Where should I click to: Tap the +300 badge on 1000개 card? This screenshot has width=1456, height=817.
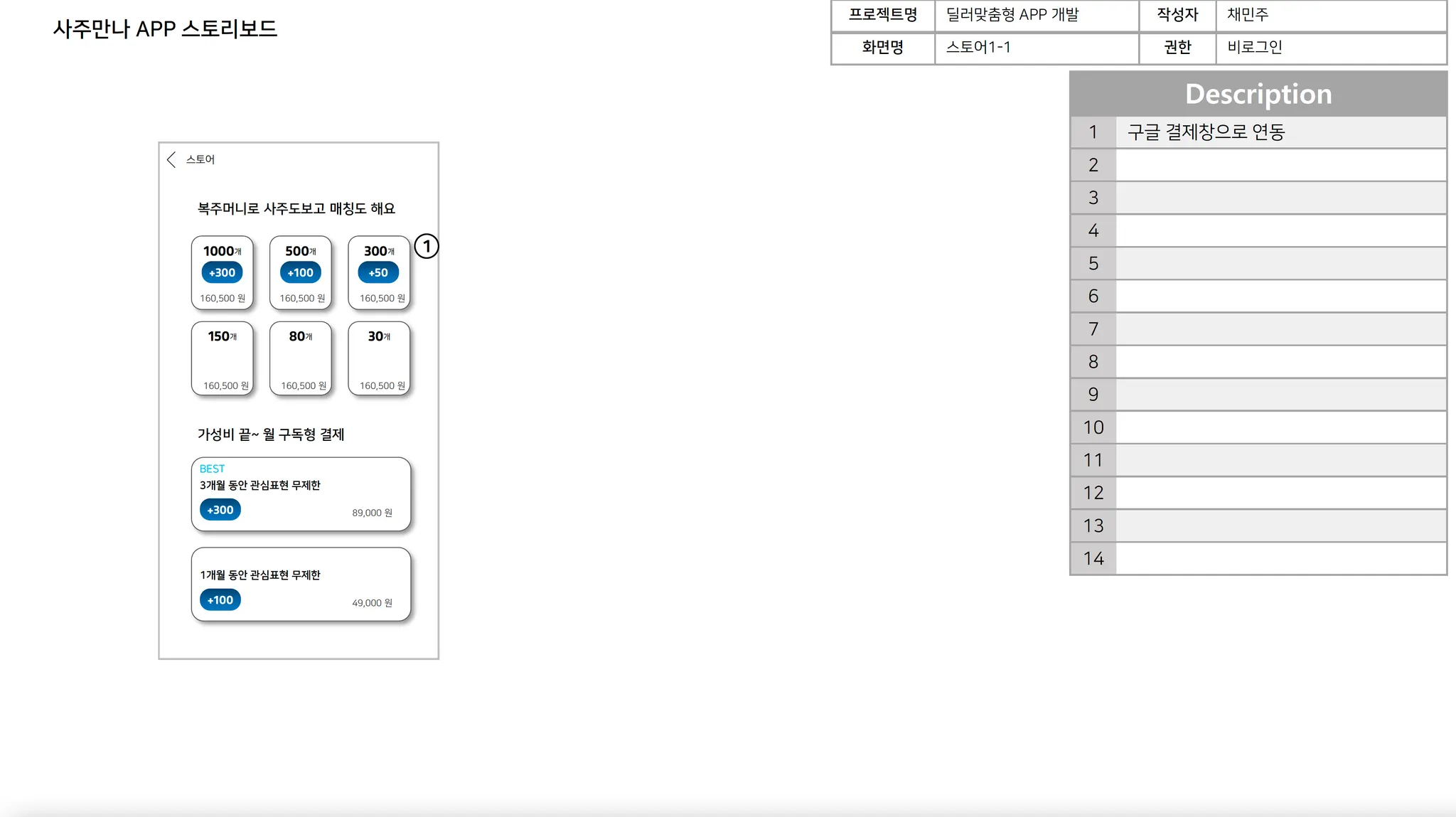tap(222, 272)
